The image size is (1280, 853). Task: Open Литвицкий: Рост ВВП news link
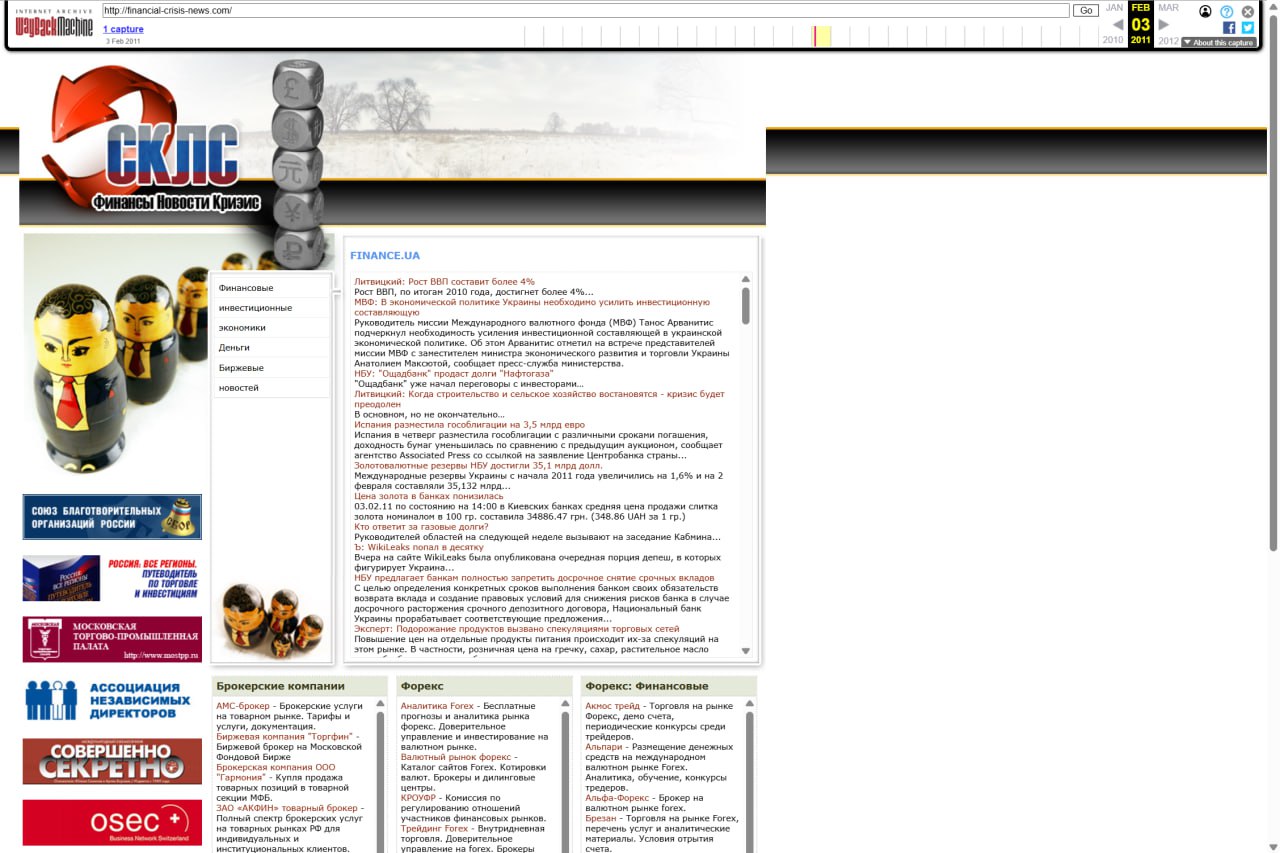click(x=444, y=282)
